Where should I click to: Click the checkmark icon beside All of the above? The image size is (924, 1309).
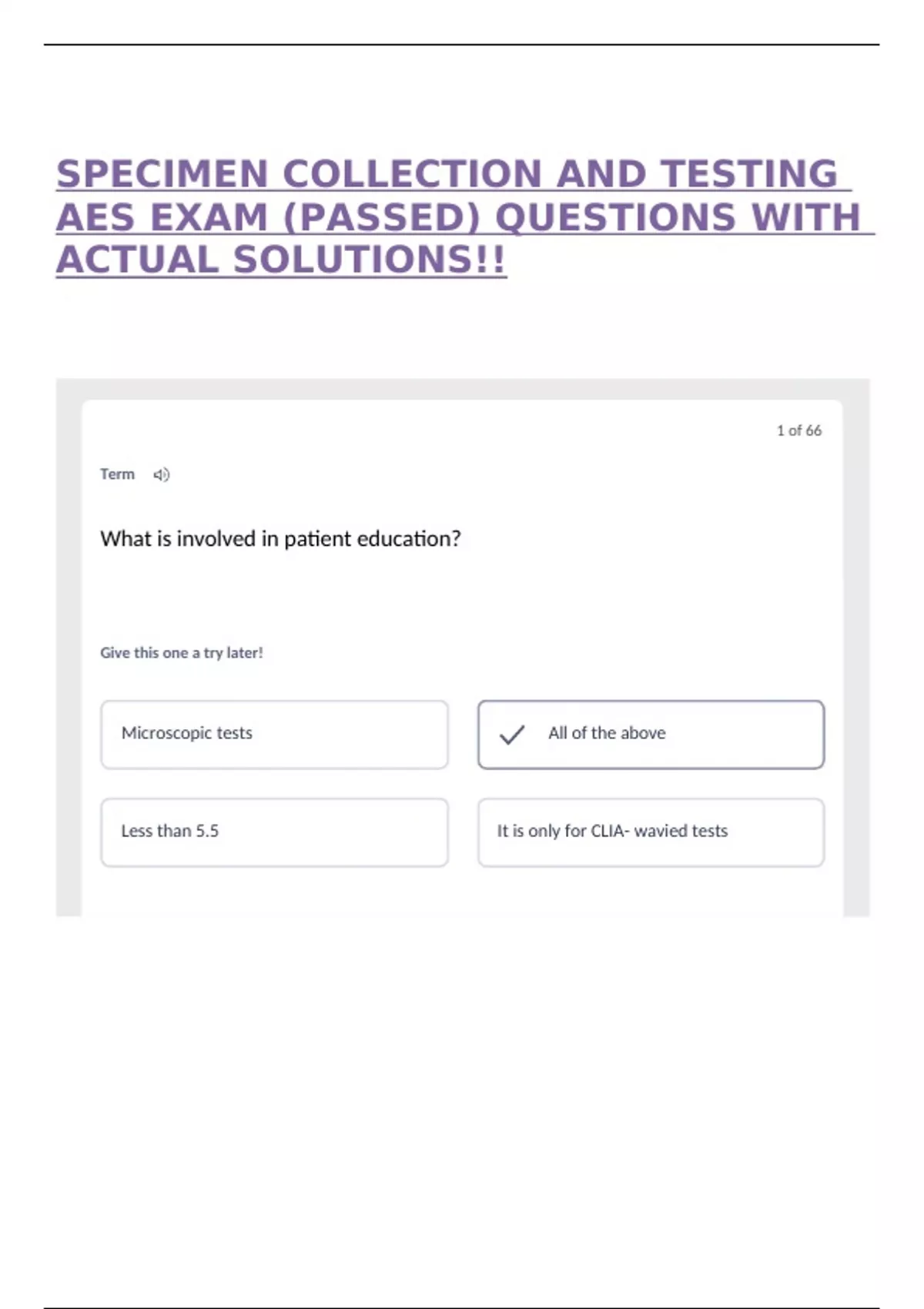[x=512, y=735]
